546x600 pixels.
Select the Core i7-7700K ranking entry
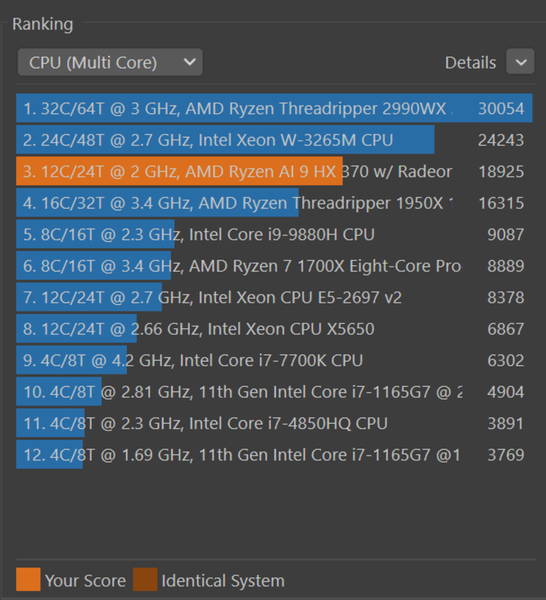click(274, 360)
